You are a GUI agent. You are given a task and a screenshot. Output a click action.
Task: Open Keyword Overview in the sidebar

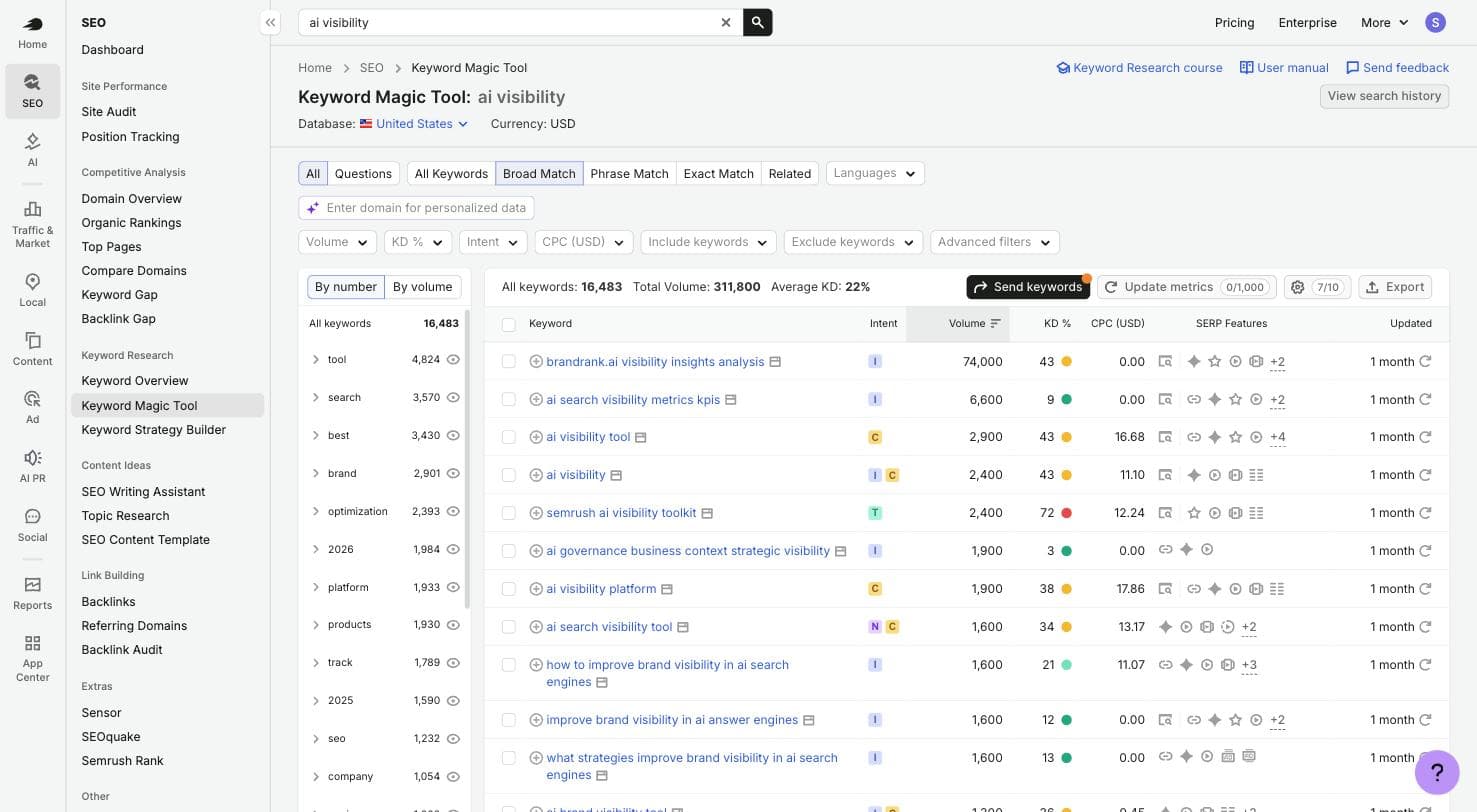point(135,381)
